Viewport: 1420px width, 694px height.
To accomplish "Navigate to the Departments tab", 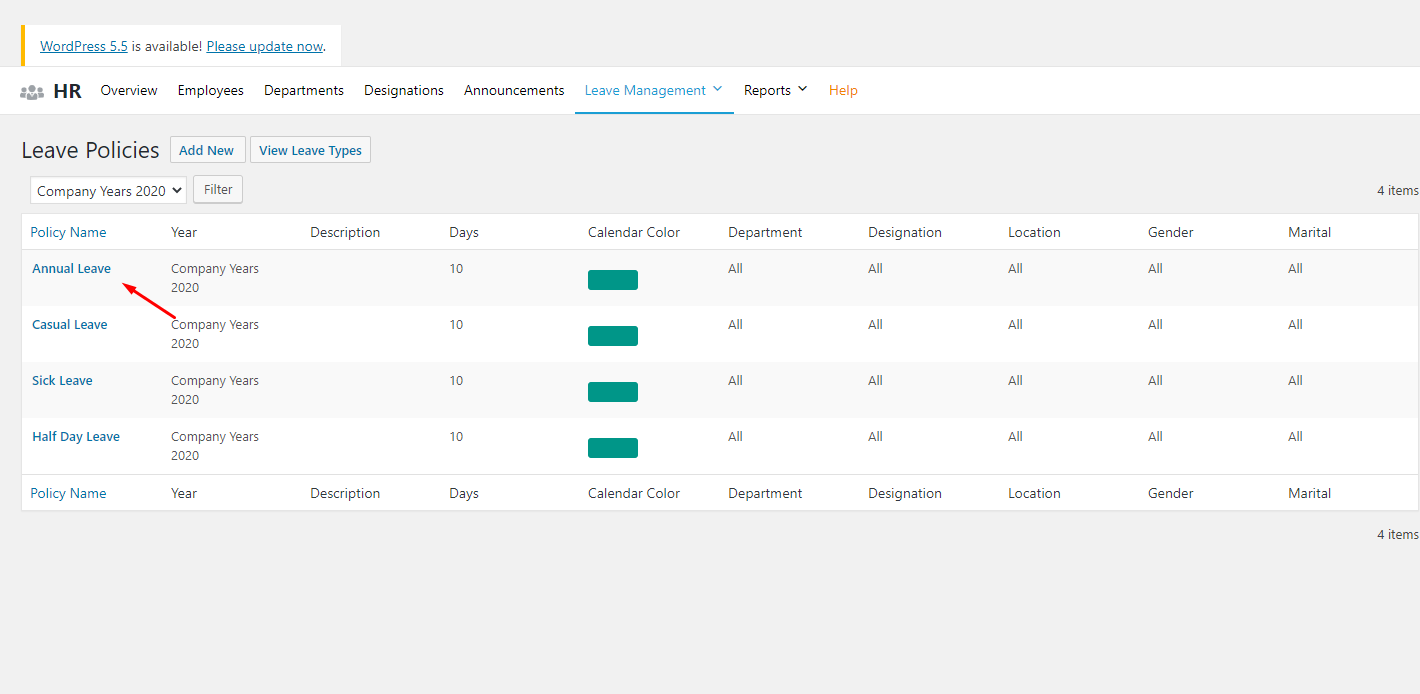I will pos(303,90).
